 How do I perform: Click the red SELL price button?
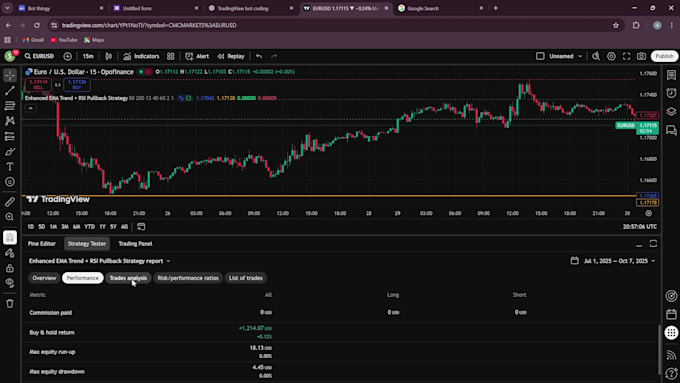pos(38,85)
